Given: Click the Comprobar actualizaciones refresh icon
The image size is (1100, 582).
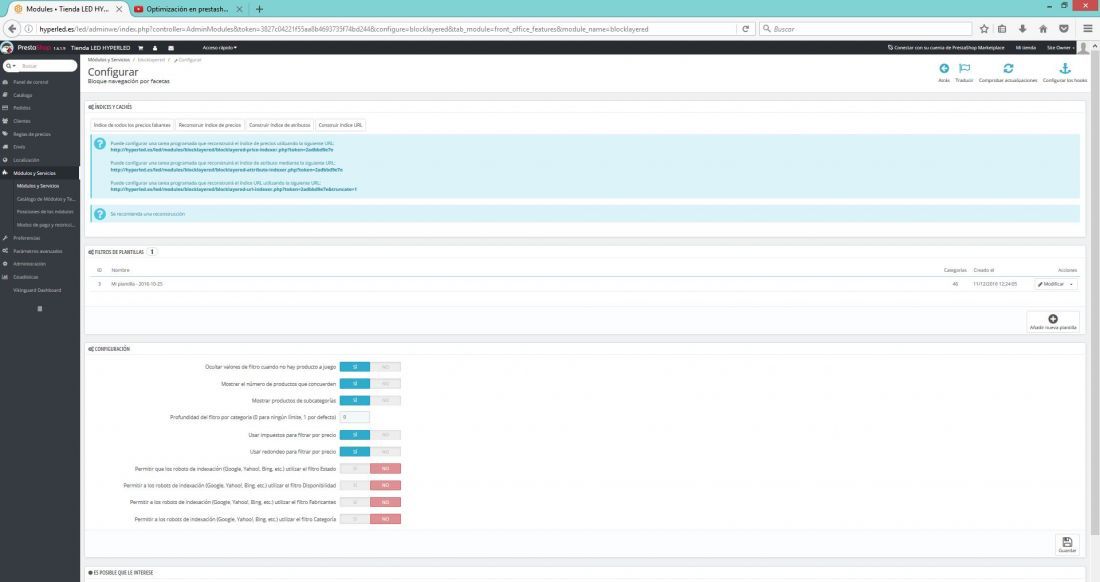Looking at the screenshot, I should tap(1008, 68).
